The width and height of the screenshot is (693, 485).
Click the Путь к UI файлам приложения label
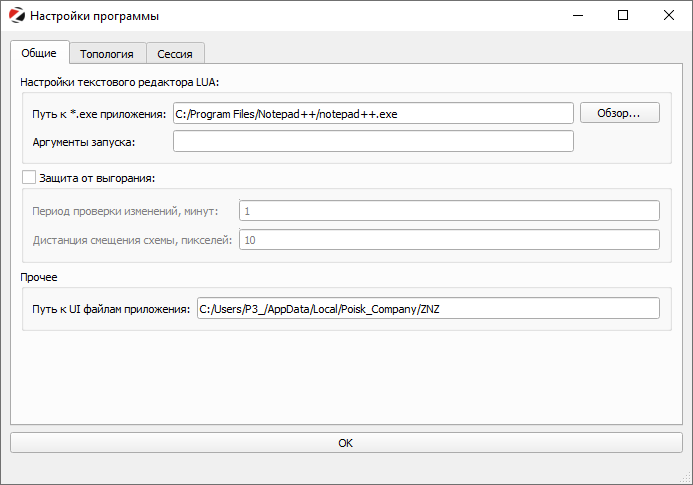pos(111,309)
